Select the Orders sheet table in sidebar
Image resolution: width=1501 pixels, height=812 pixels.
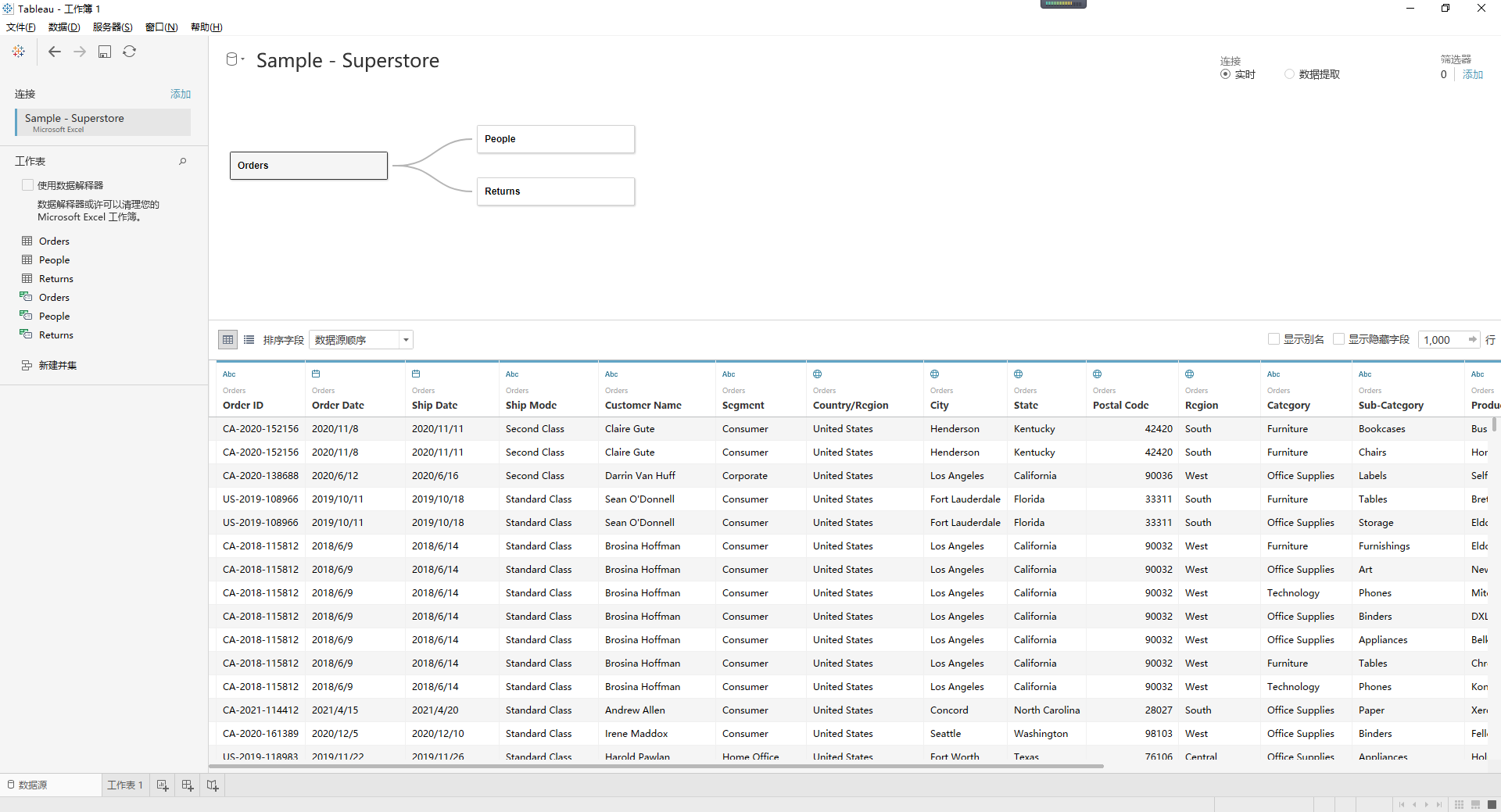(x=55, y=241)
